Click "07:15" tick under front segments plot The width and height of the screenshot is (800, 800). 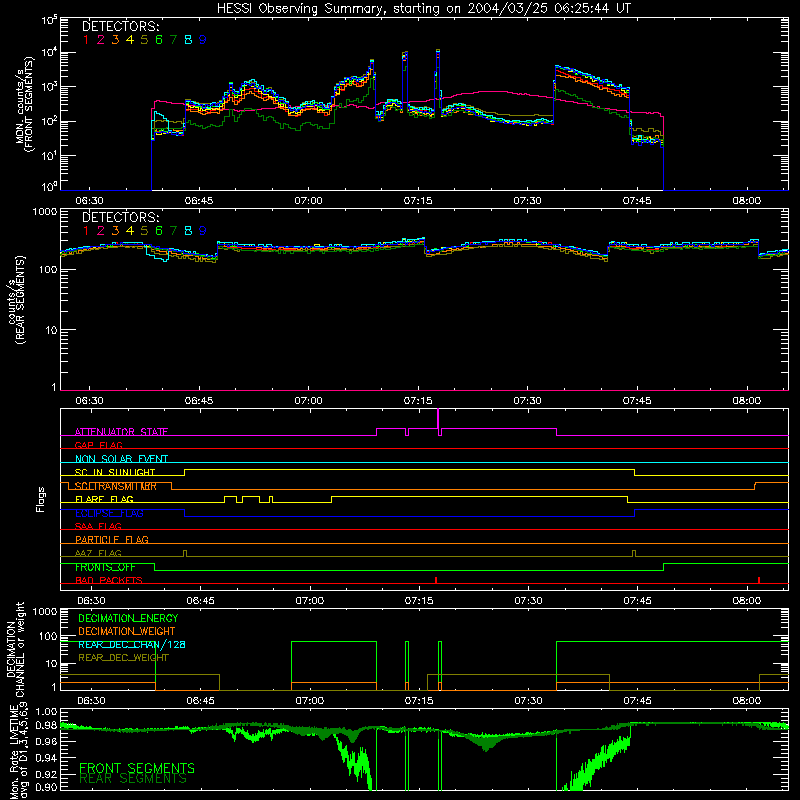pyautogui.click(x=418, y=201)
